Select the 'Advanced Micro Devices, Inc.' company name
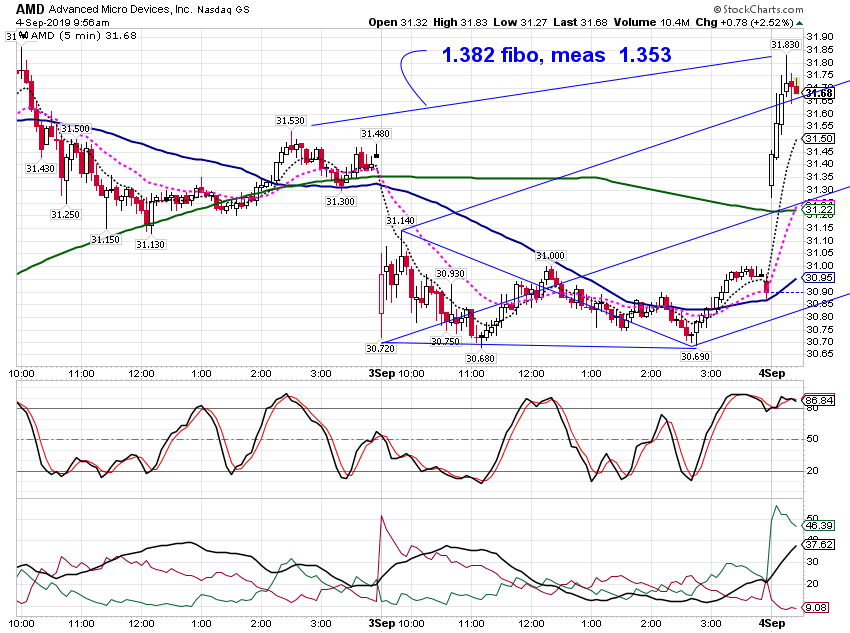 [x=120, y=9]
